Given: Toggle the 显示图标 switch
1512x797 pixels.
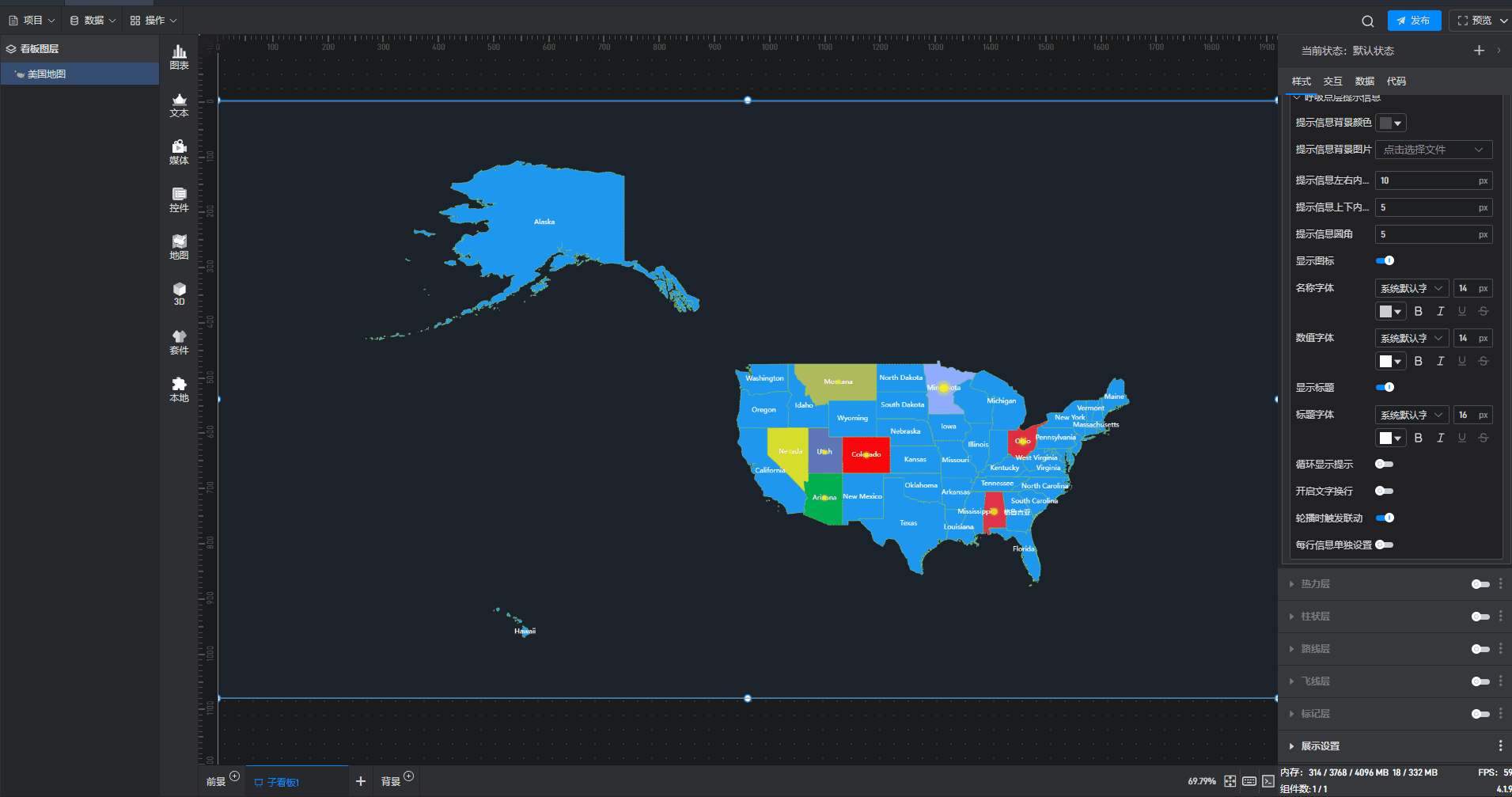Looking at the screenshot, I should tap(1385, 260).
